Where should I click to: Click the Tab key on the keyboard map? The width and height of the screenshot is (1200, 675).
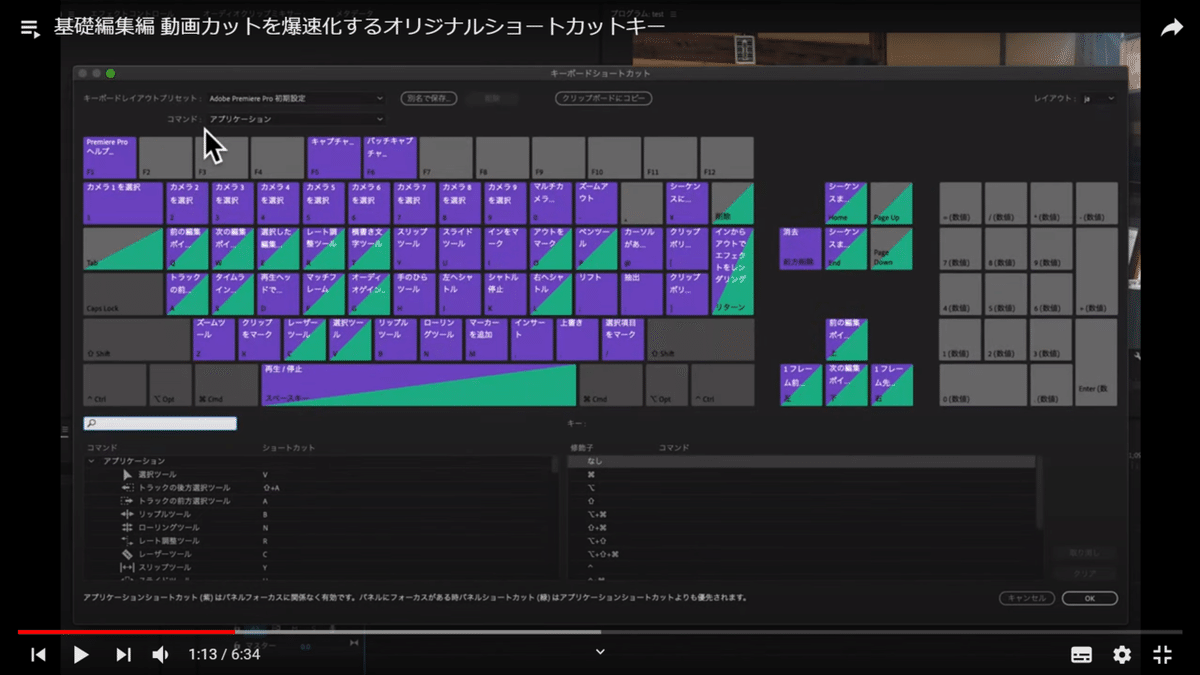[123, 249]
